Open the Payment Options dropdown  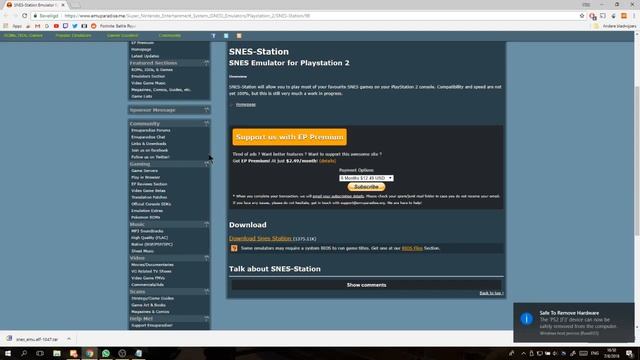point(366,178)
